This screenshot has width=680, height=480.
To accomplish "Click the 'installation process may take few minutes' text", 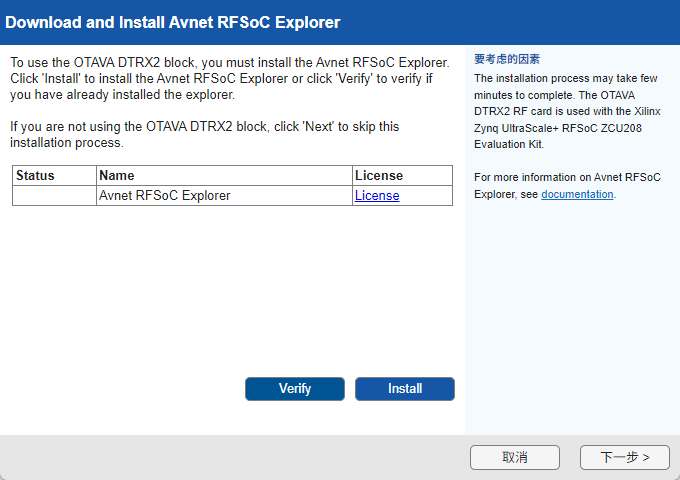I will 565,77.
